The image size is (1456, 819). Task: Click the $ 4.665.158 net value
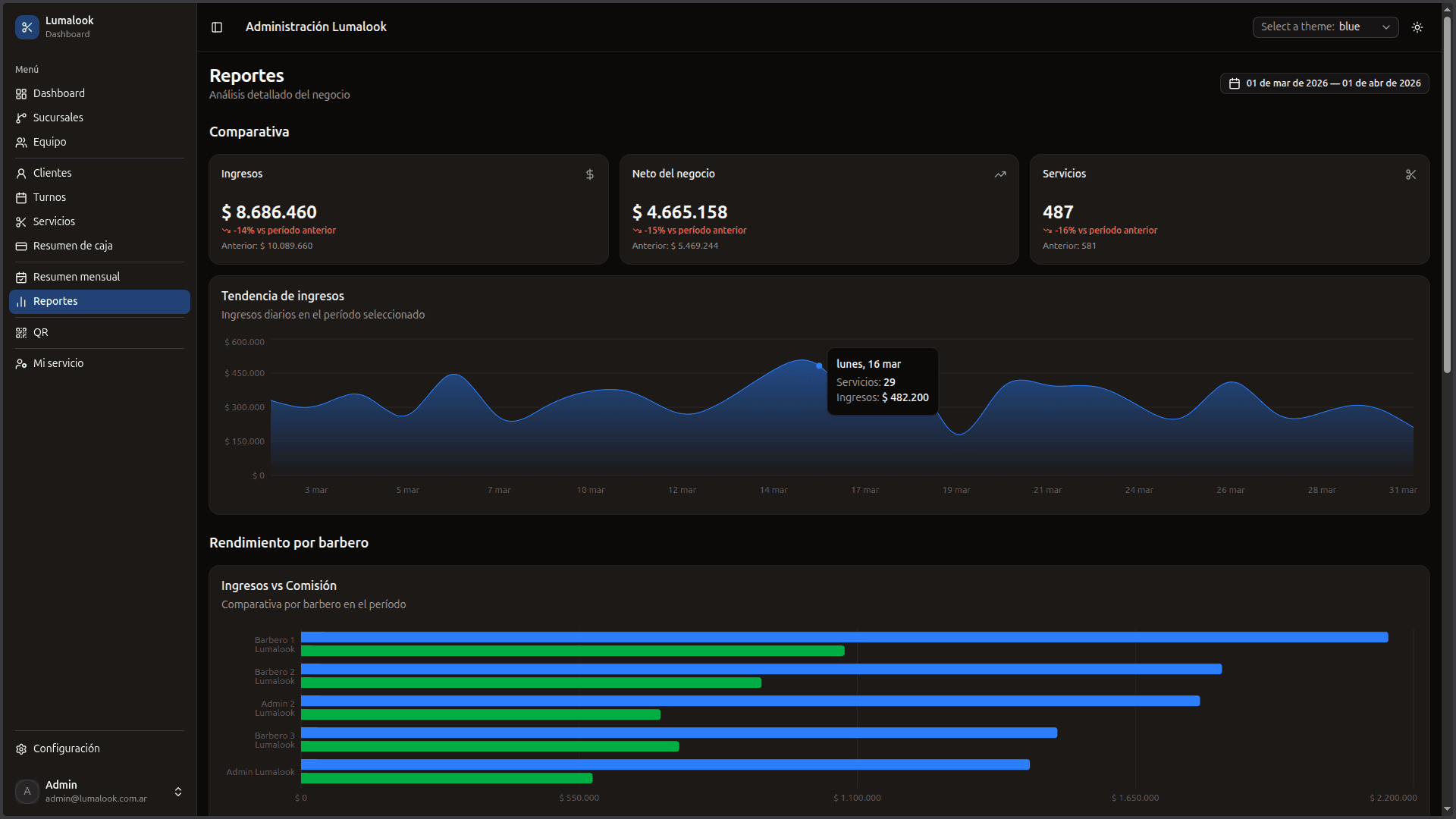click(x=679, y=212)
